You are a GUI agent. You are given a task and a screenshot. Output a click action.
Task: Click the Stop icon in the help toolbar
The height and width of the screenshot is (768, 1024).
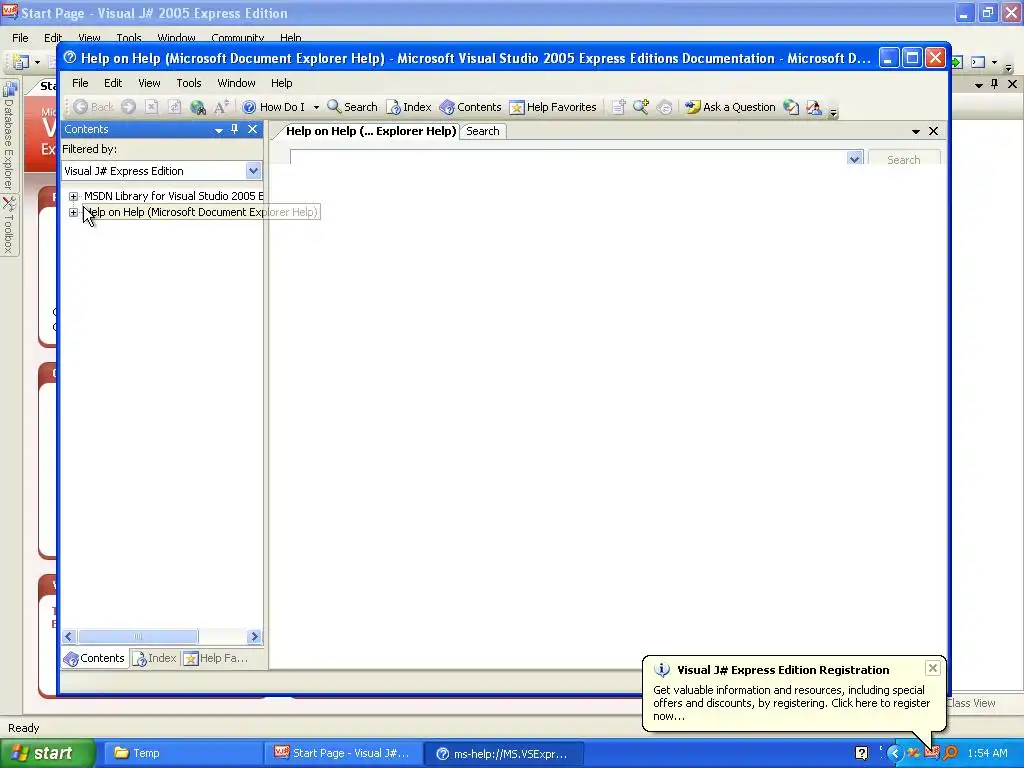pos(152,107)
